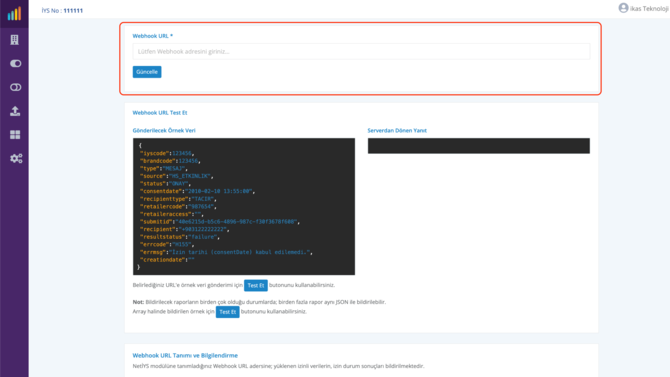The image size is (670, 377).
Task: Click the "submitid" line in JSON
Action: [220, 221]
